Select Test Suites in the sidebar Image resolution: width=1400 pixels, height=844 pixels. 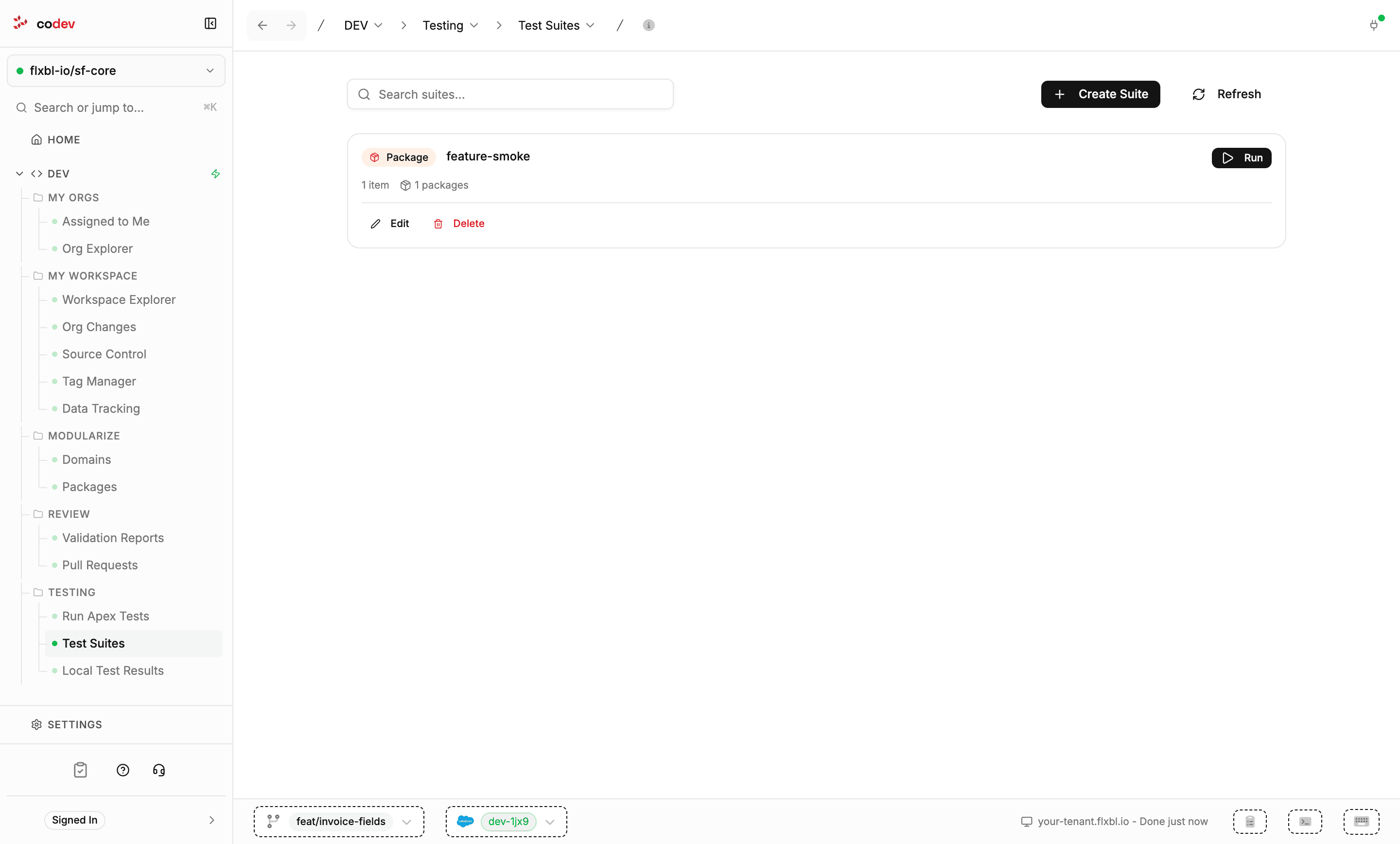134,643
